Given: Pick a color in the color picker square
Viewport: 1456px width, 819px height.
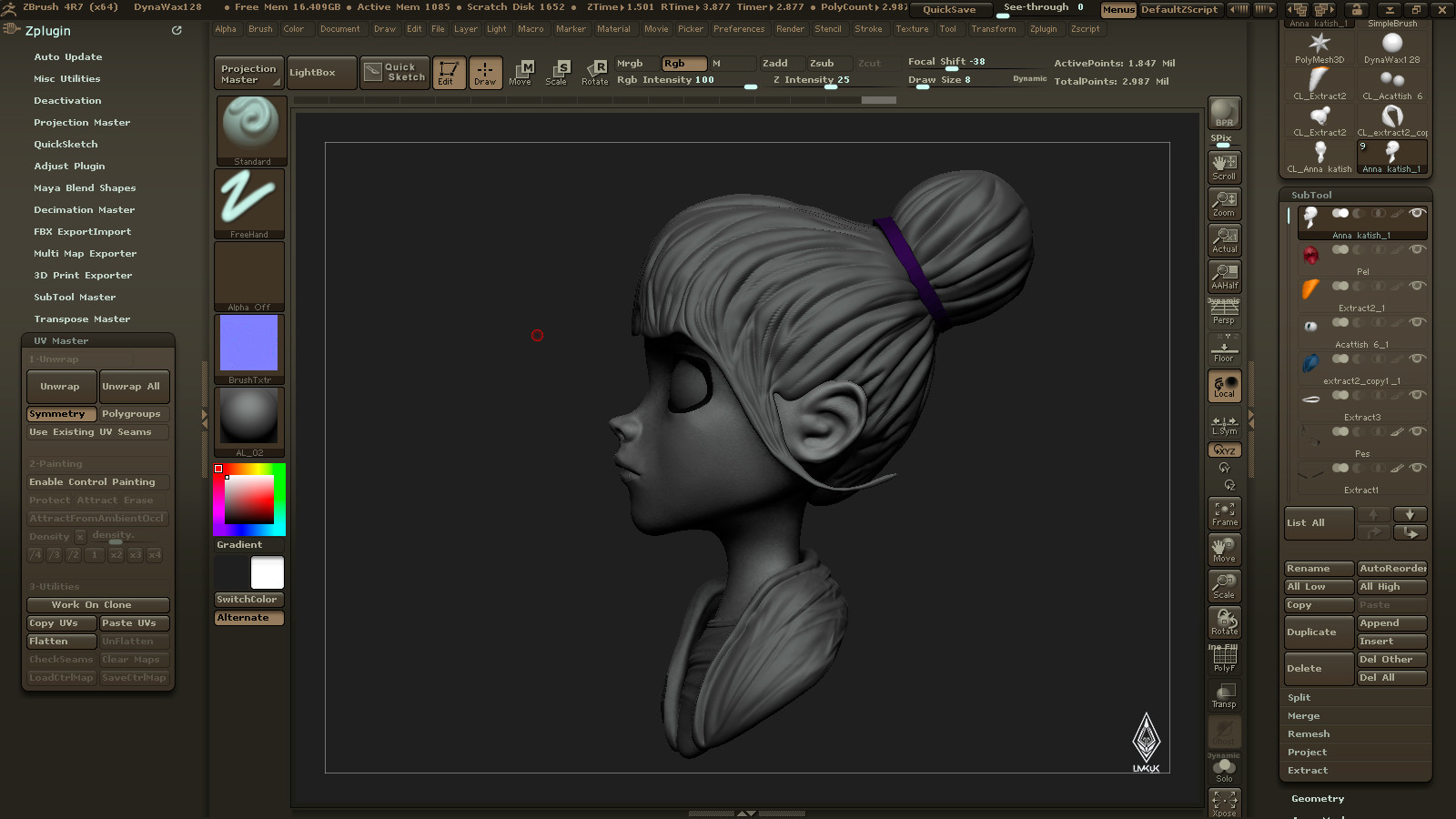Looking at the screenshot, I should pos(249,499).
